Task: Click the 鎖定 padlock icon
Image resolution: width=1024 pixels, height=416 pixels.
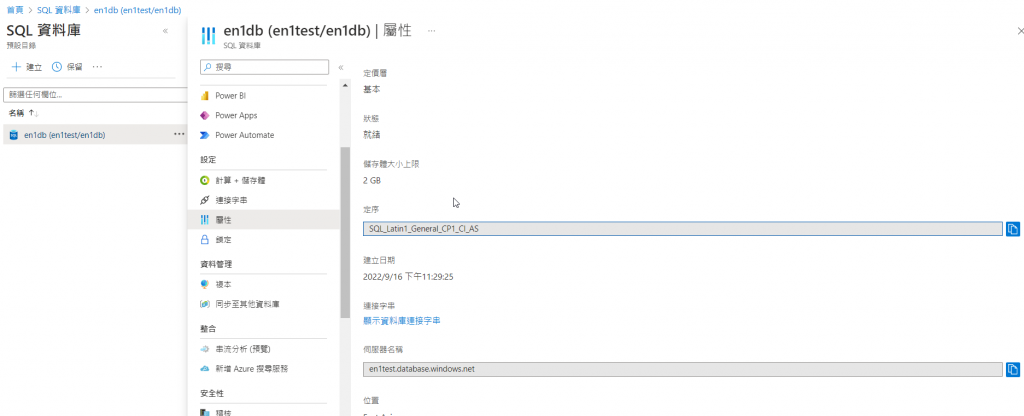Action: (x=204, y=240)
